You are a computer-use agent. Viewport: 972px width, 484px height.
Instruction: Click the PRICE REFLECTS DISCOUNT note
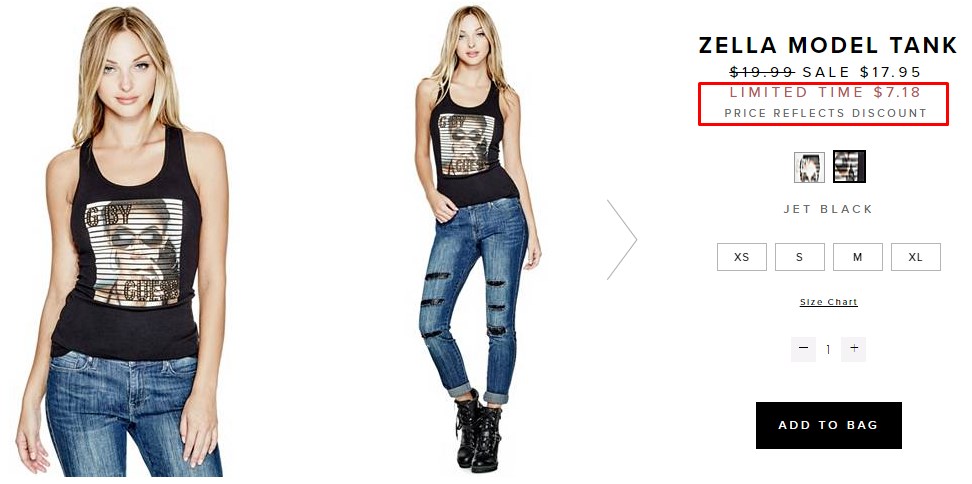tap(825, 113)
